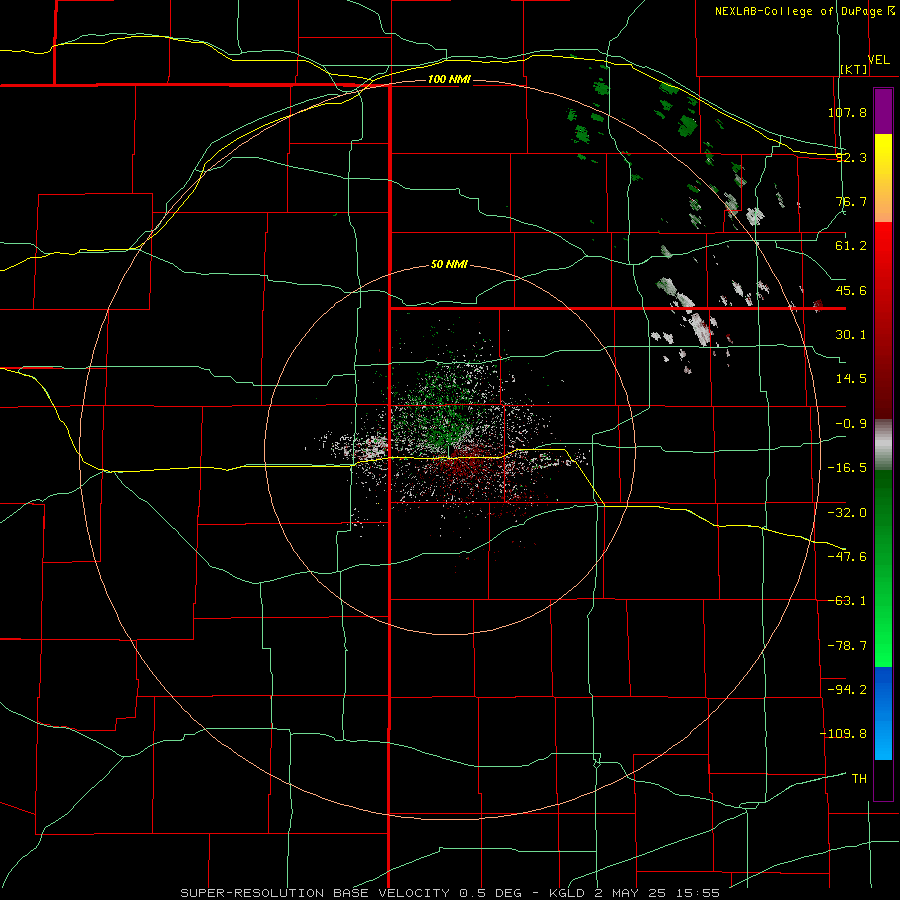Click the 100 NMI range ring label
Image resolution: width=900 pixels, height=900 pixels.
click(449, 79)
